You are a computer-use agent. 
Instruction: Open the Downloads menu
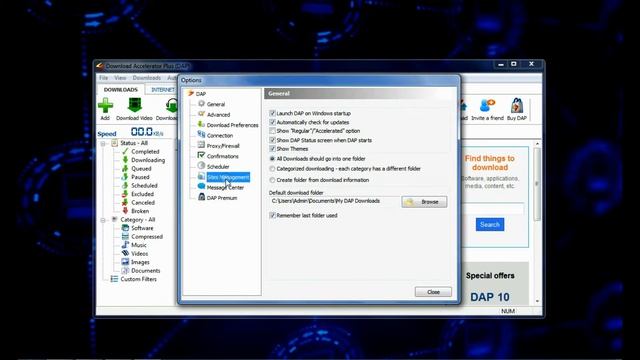click(x=147, y=78)
